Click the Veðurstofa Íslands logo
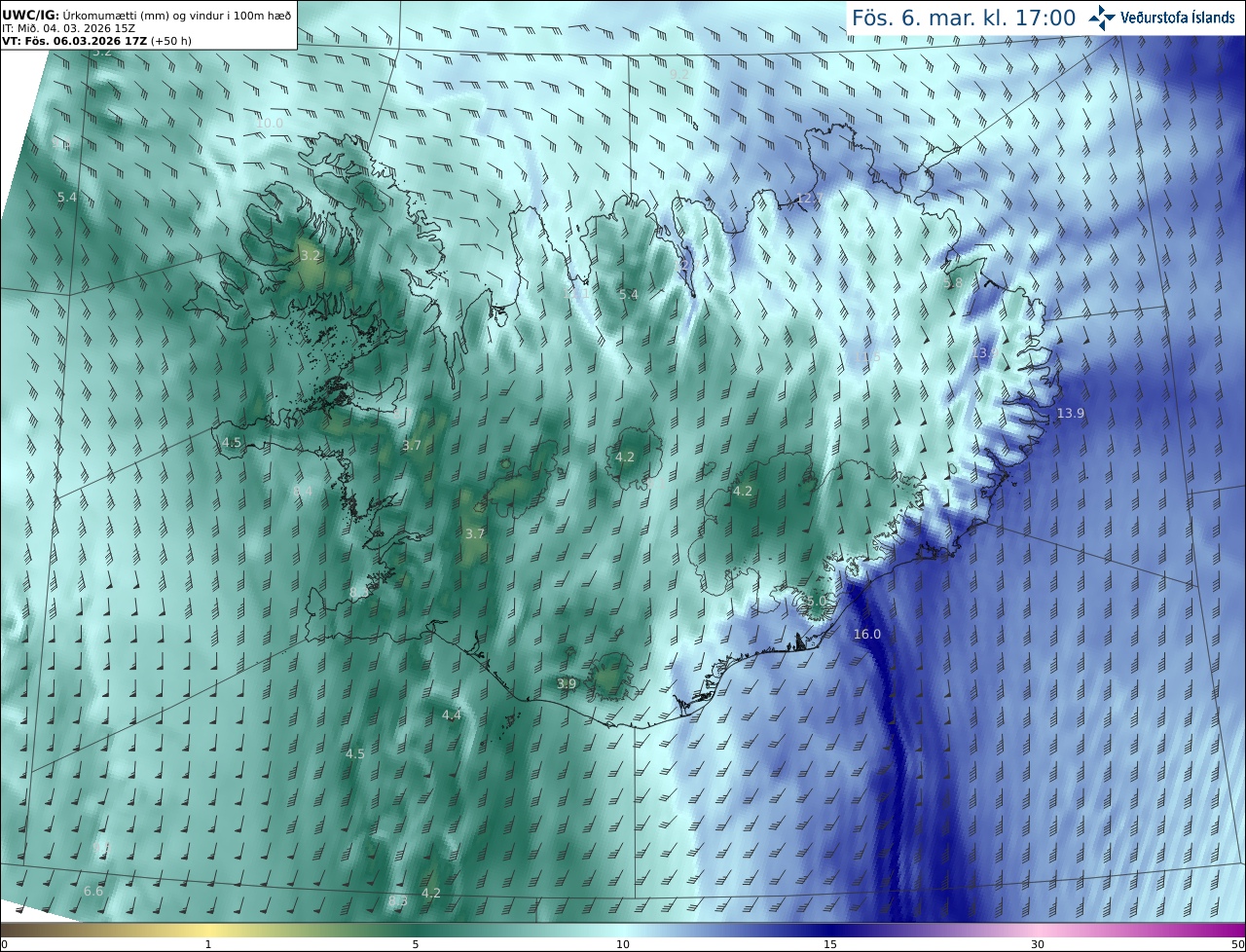Image resolution: width=1246 pixels, height=952 pixels. click(x=1161, y=18)
